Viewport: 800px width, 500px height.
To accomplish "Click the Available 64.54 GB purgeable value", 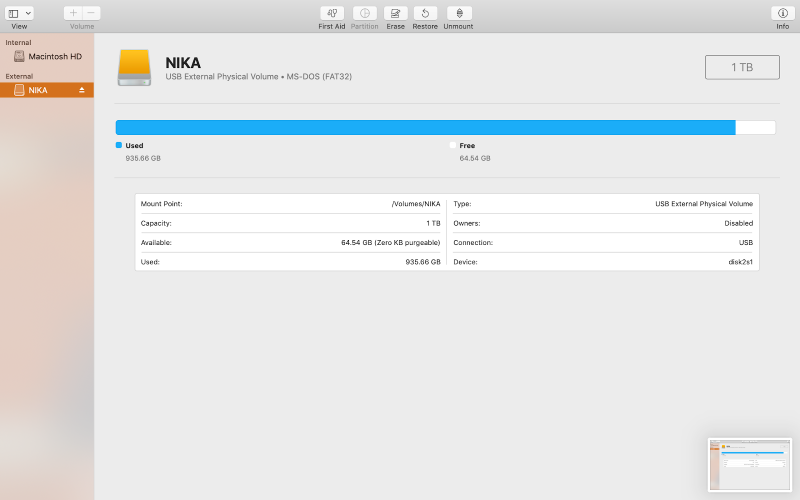I will pos(391,243).
